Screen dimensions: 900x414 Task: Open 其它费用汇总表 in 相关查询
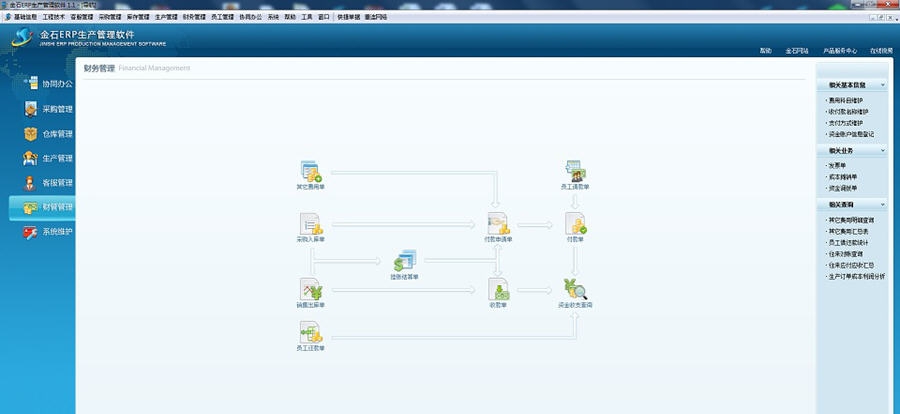pos(848,231)
